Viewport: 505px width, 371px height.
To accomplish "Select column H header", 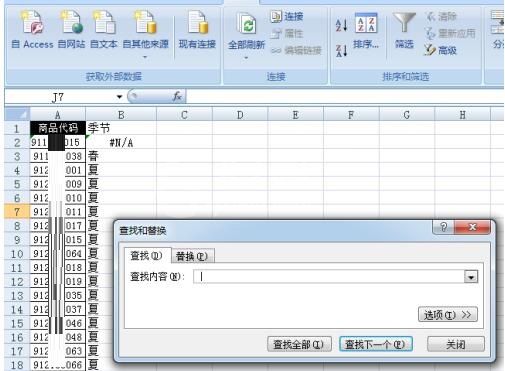I will pos(462,115).
